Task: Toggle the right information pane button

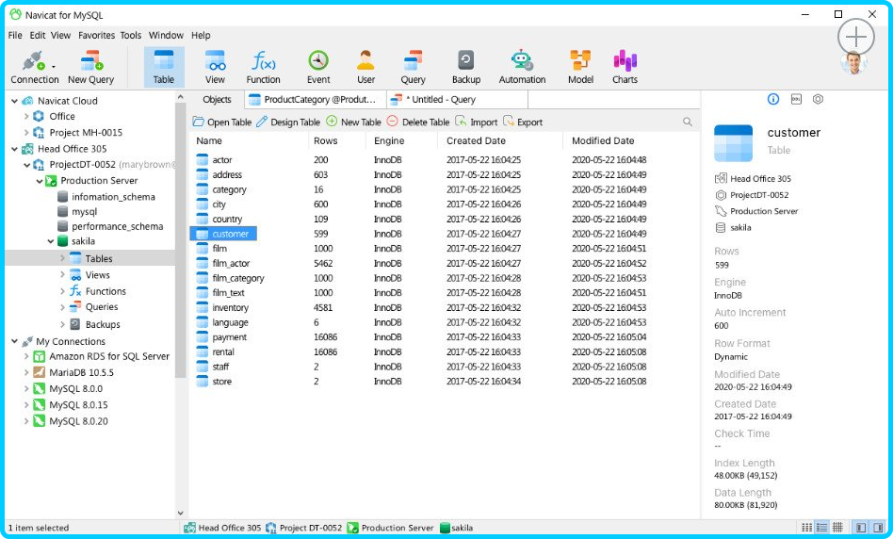Action: (878, 527)
